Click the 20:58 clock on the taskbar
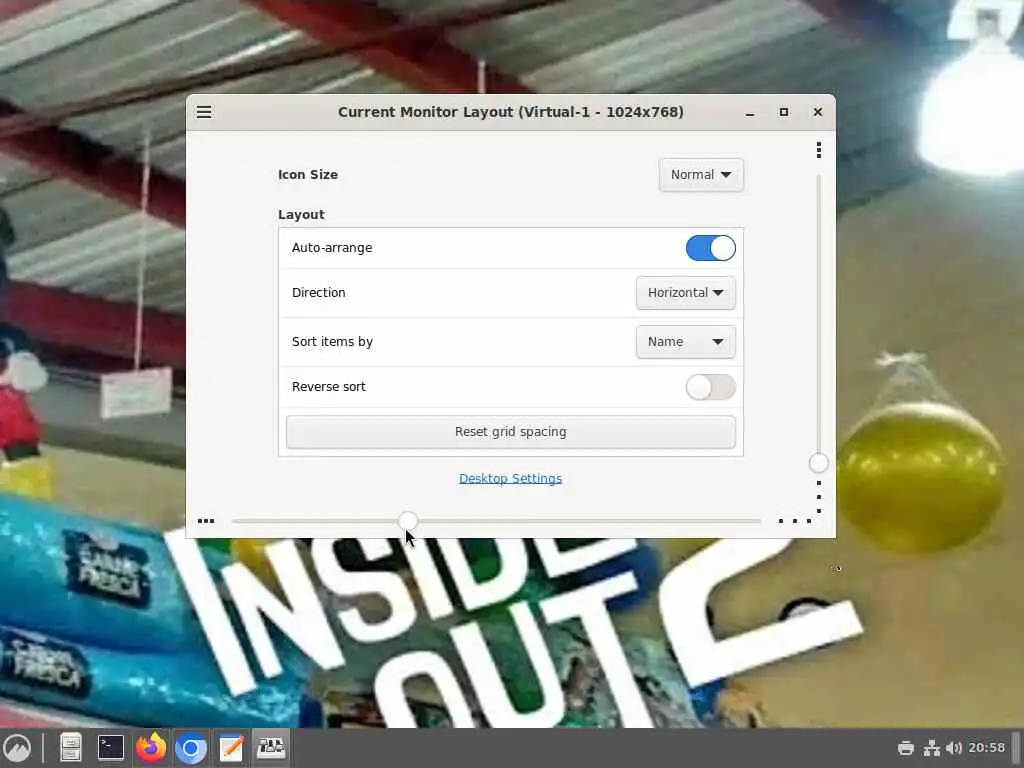1024x768 pixels. (x=986, y=748)
